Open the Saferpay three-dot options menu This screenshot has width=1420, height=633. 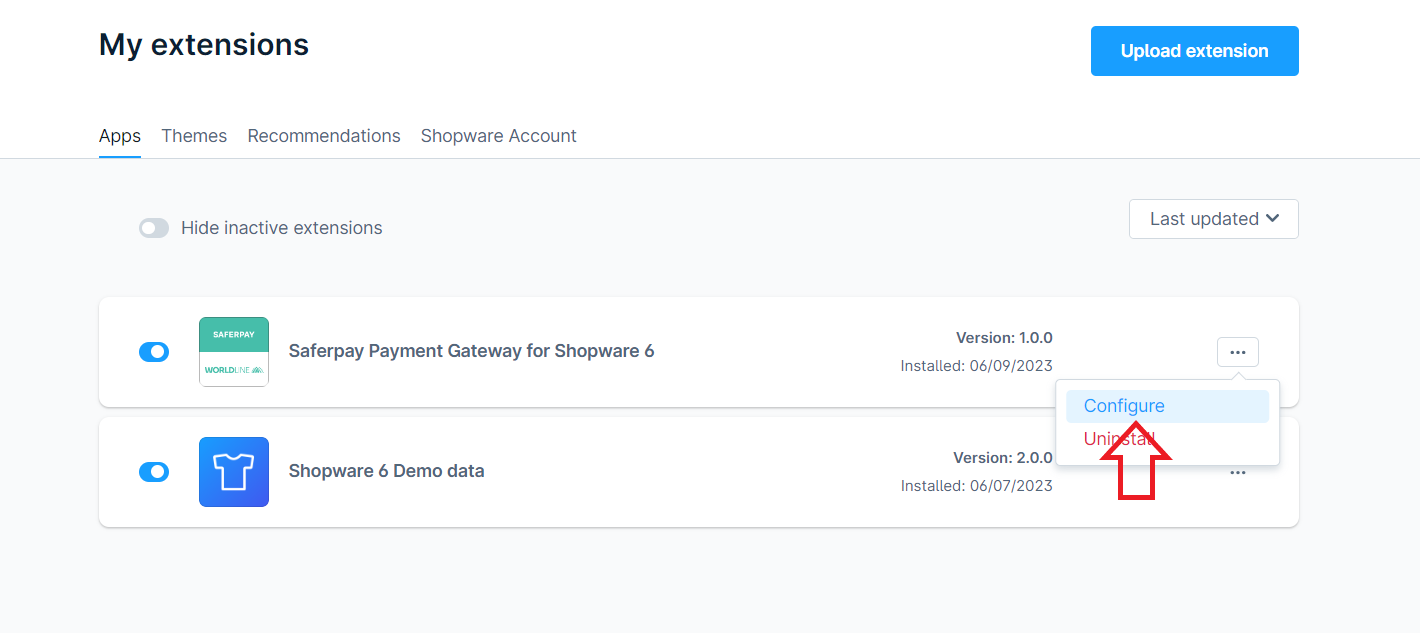point(1238,352)
